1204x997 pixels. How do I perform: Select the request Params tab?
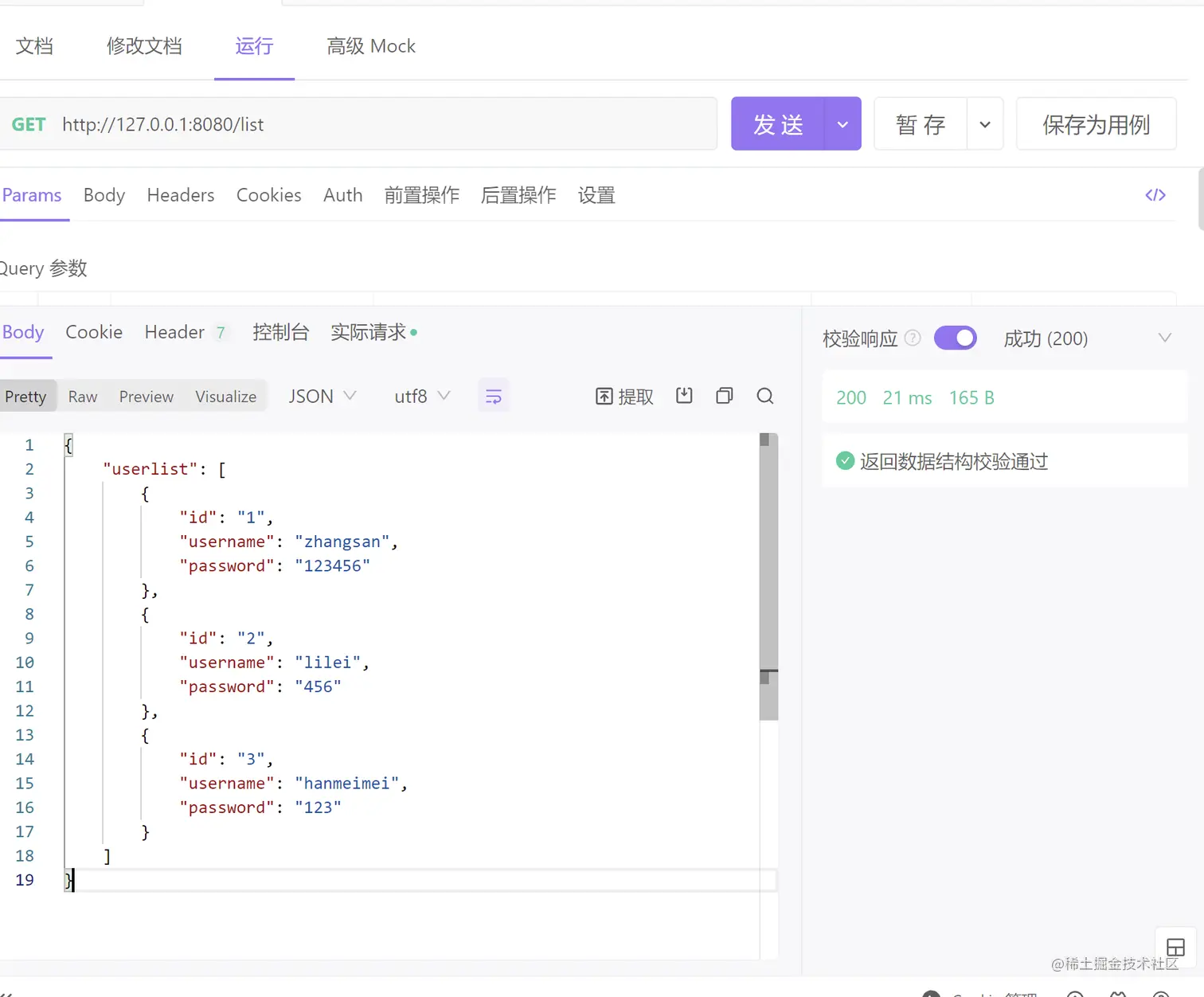coord(32,195)
